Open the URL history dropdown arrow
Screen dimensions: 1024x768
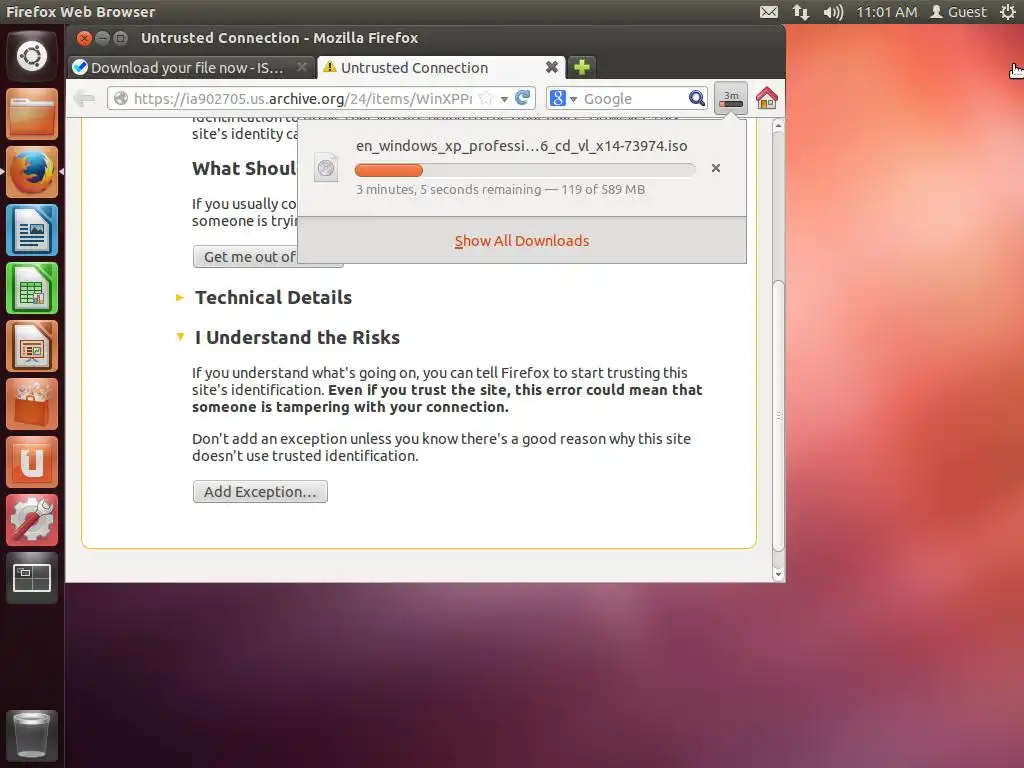(504, 99)
